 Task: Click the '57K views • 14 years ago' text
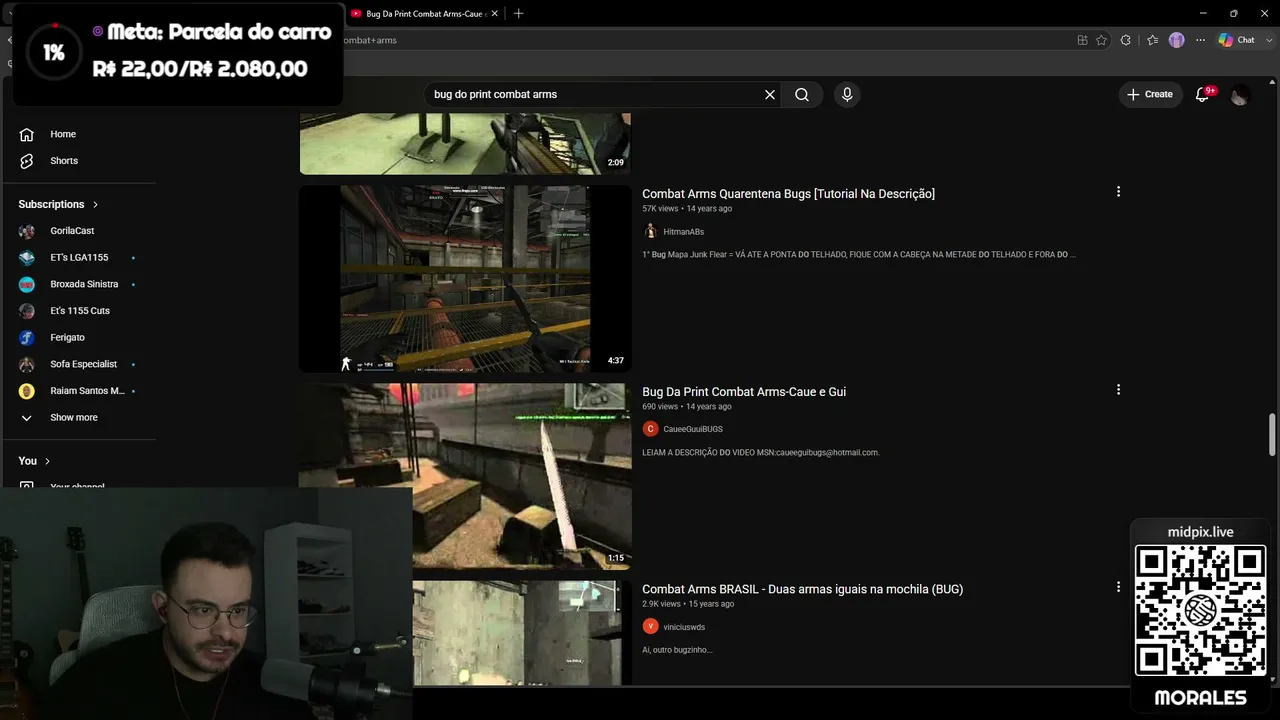coord(687,209)
